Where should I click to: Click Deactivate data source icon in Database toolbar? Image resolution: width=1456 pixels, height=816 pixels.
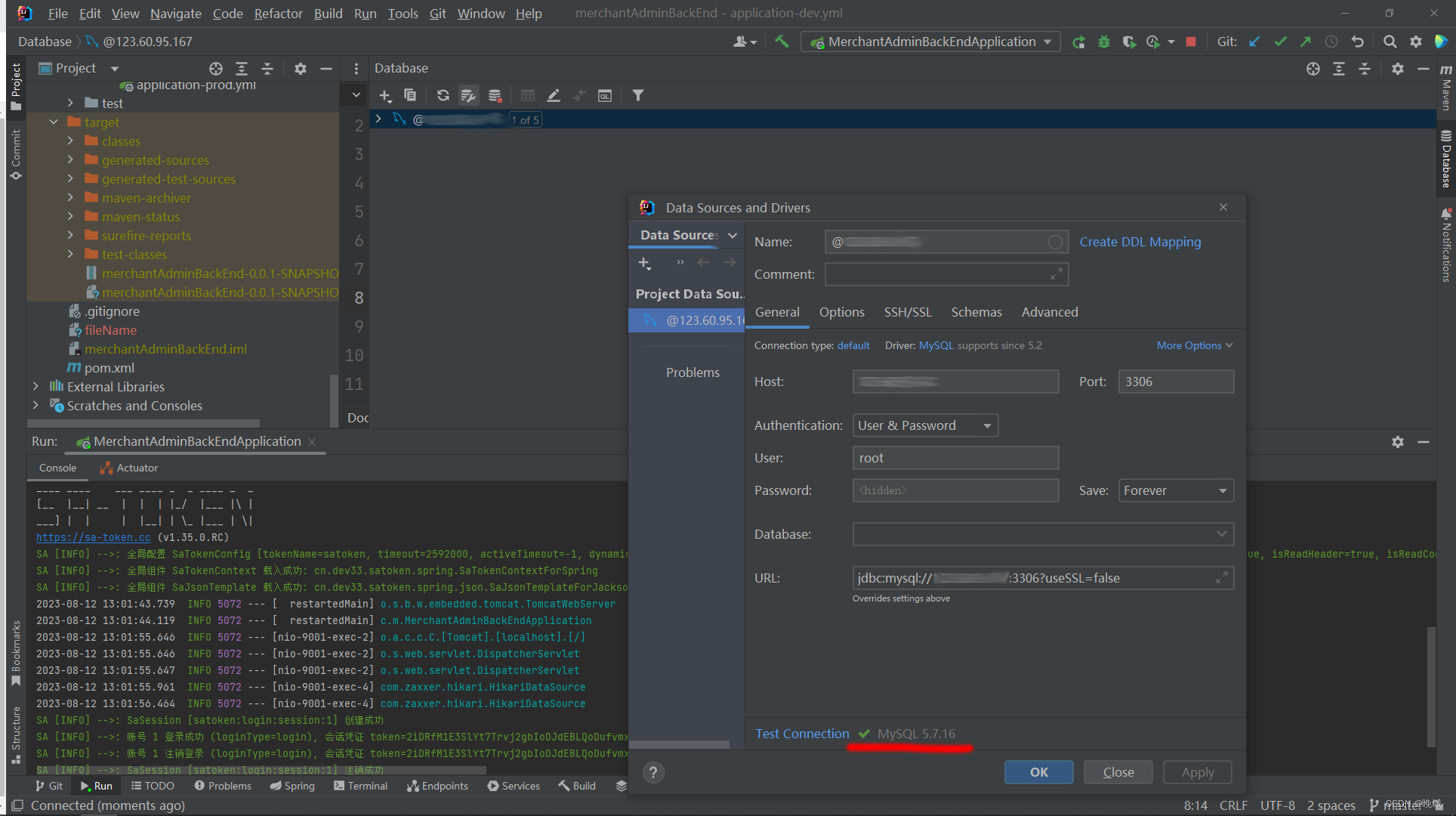(495, 95)
